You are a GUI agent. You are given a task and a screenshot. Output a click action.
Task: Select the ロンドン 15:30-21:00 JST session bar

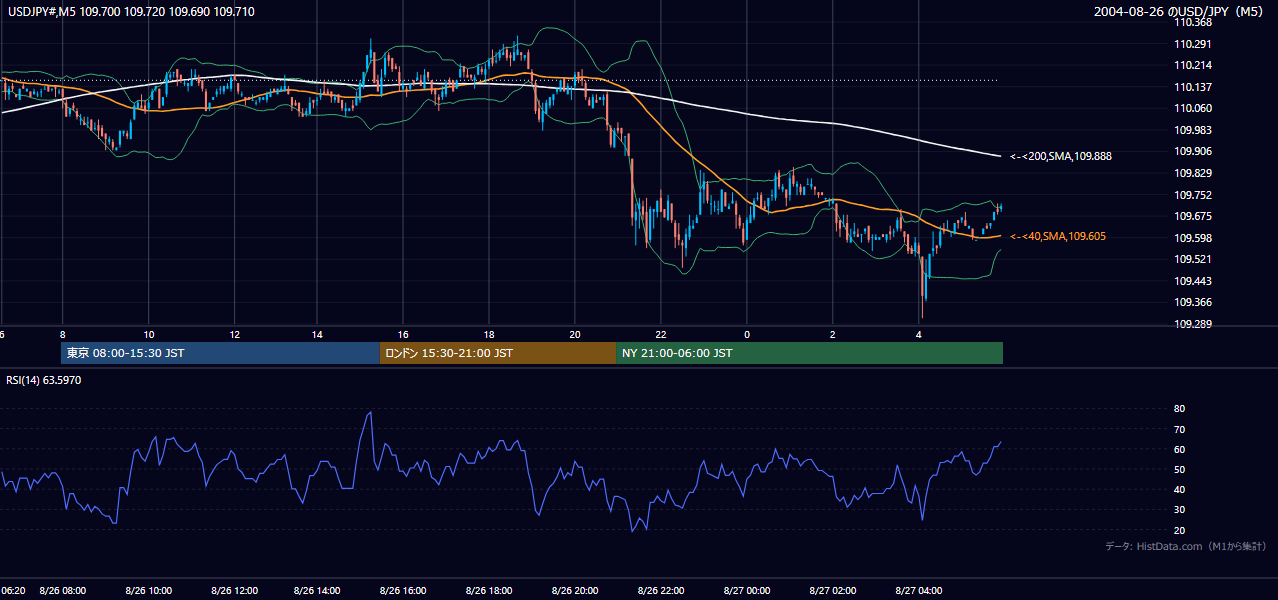point(498,353)
